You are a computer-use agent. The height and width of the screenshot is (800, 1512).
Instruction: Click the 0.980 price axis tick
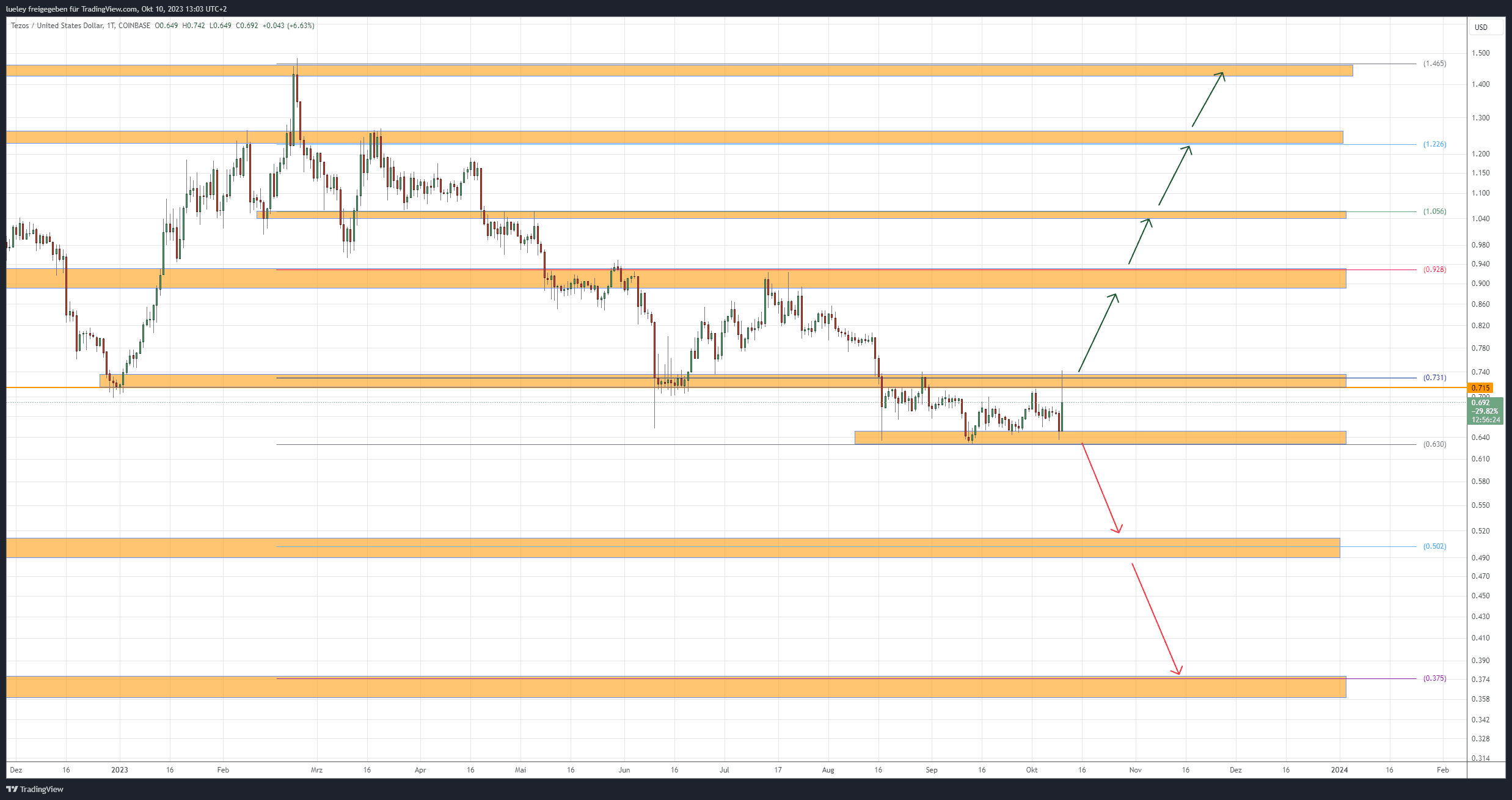(x=1480, y=245)
